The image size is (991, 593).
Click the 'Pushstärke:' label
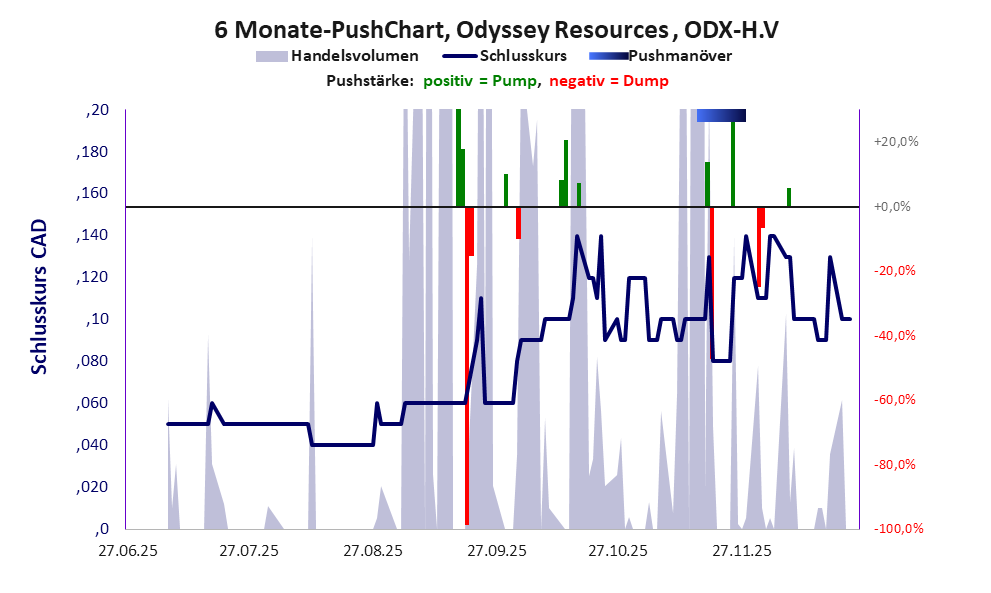(x=369, y=81)
